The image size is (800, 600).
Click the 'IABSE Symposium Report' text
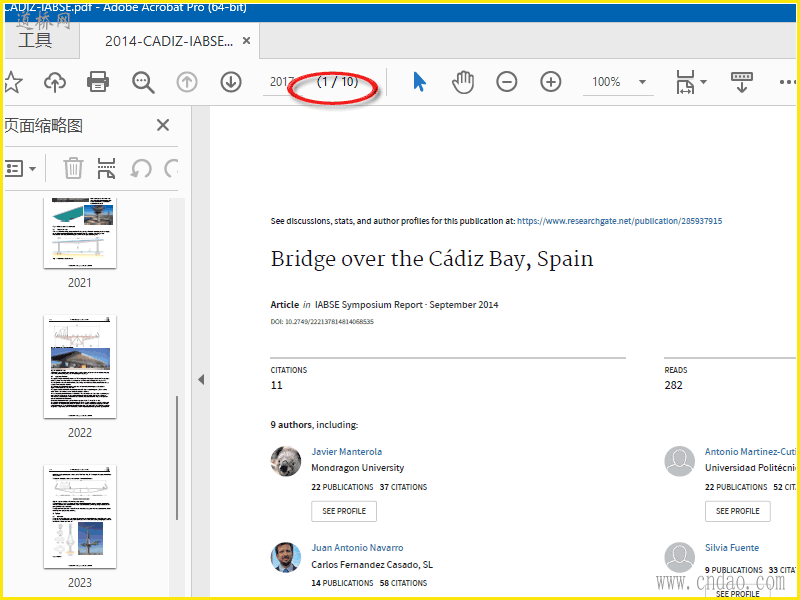tap(368, 305)
